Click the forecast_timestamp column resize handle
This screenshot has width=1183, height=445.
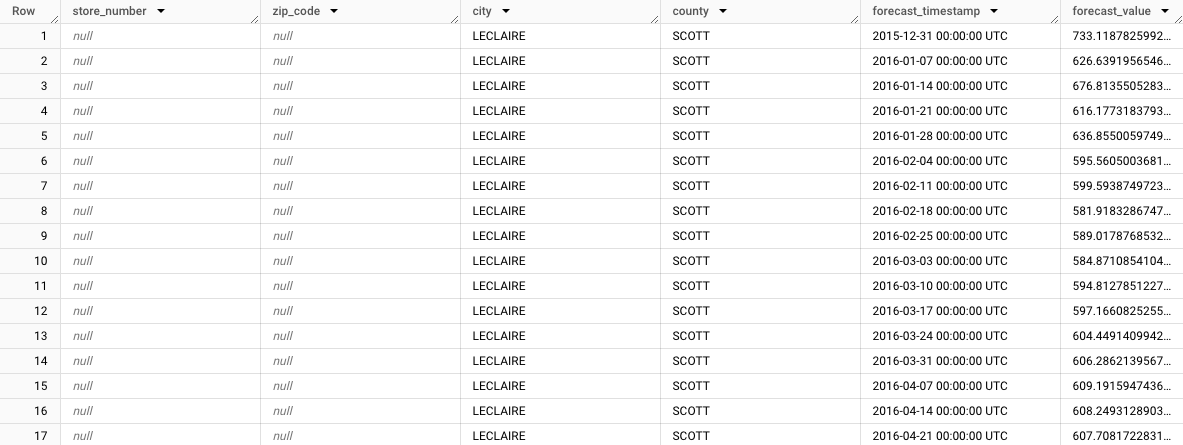pyautogui.click(x=1054, y=18)
